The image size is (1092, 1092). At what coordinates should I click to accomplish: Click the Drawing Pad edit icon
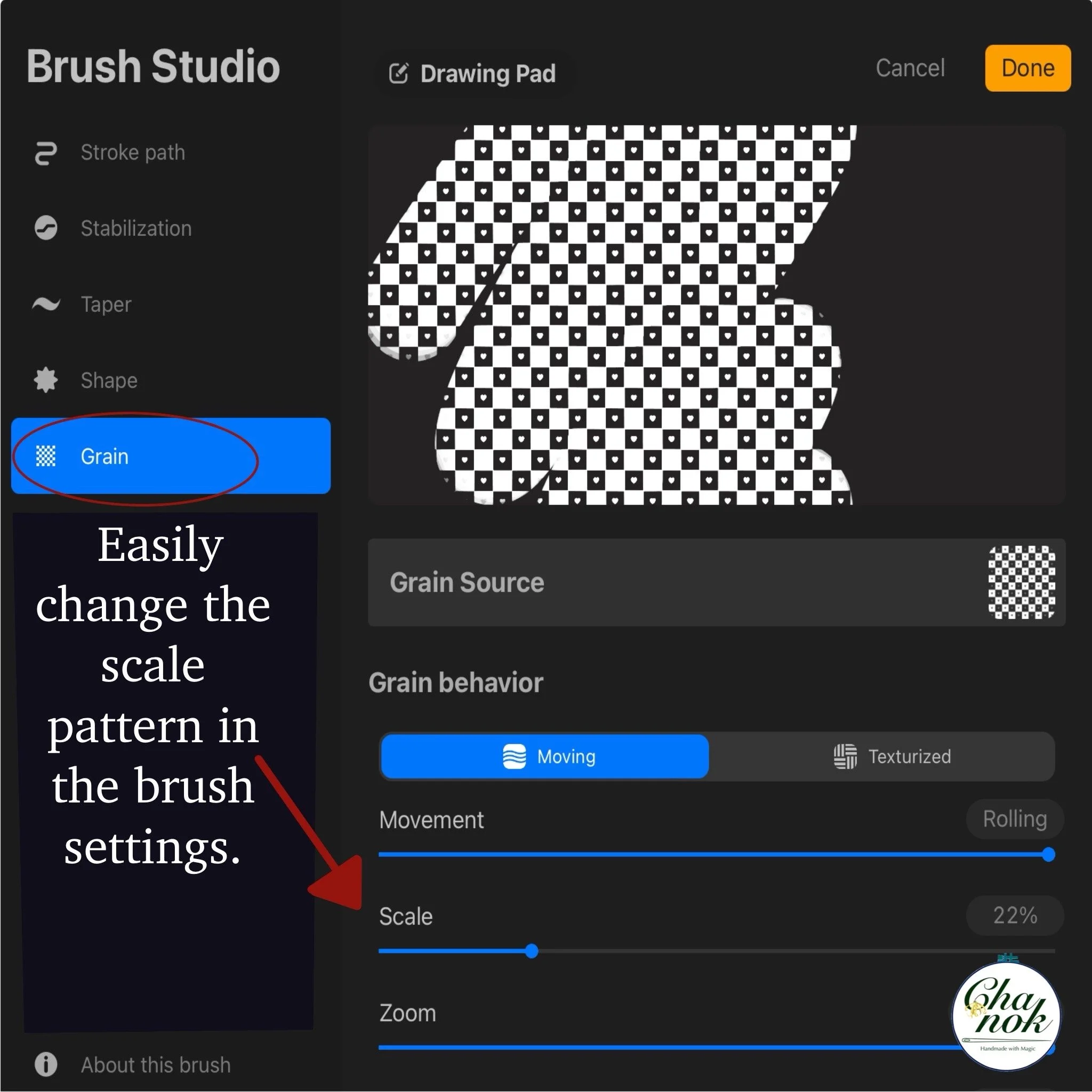pos(398,74)
